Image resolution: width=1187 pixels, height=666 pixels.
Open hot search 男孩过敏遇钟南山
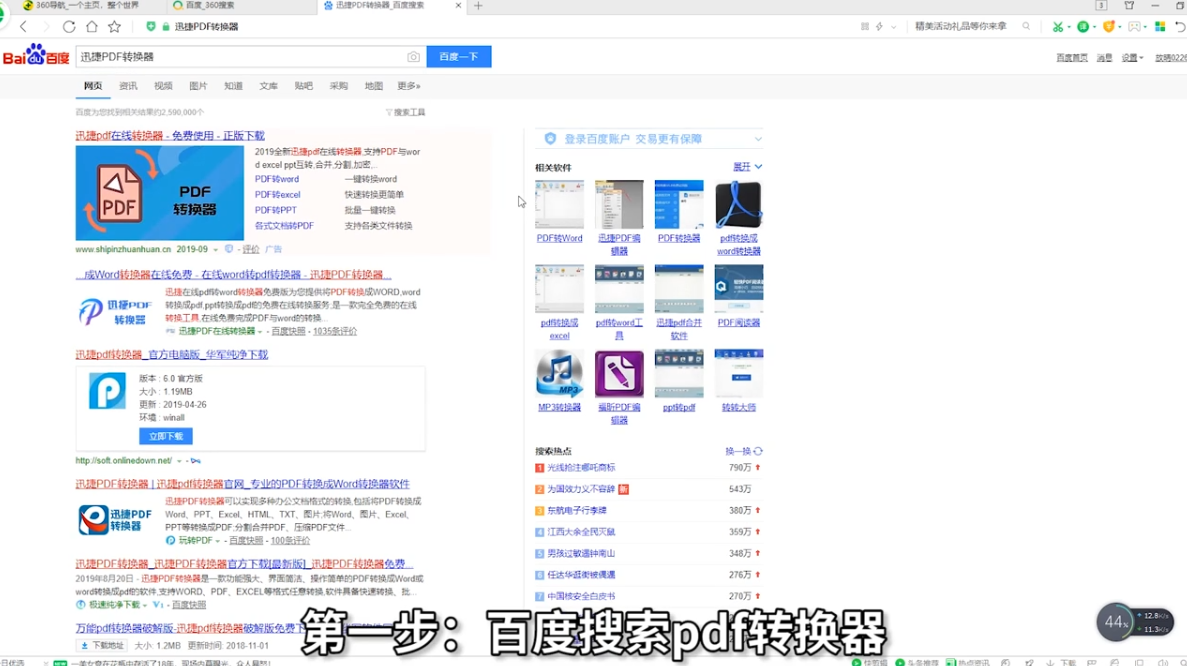tap(581, 554)
